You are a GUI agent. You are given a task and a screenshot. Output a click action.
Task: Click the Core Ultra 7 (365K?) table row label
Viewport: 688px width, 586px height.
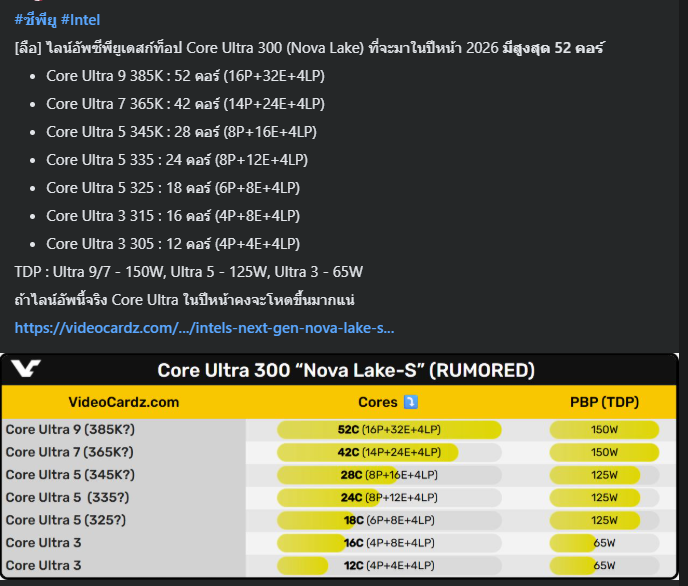69,452
